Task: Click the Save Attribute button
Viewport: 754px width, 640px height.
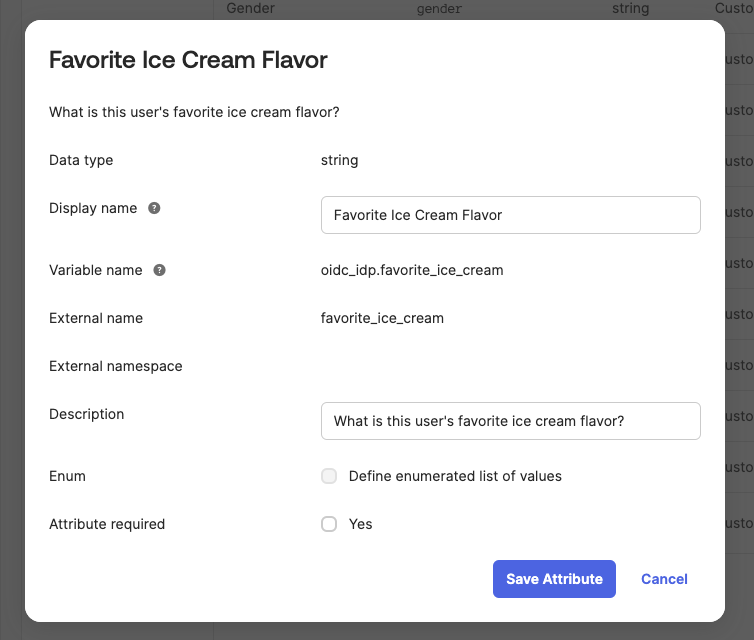Action: (554, 579)
